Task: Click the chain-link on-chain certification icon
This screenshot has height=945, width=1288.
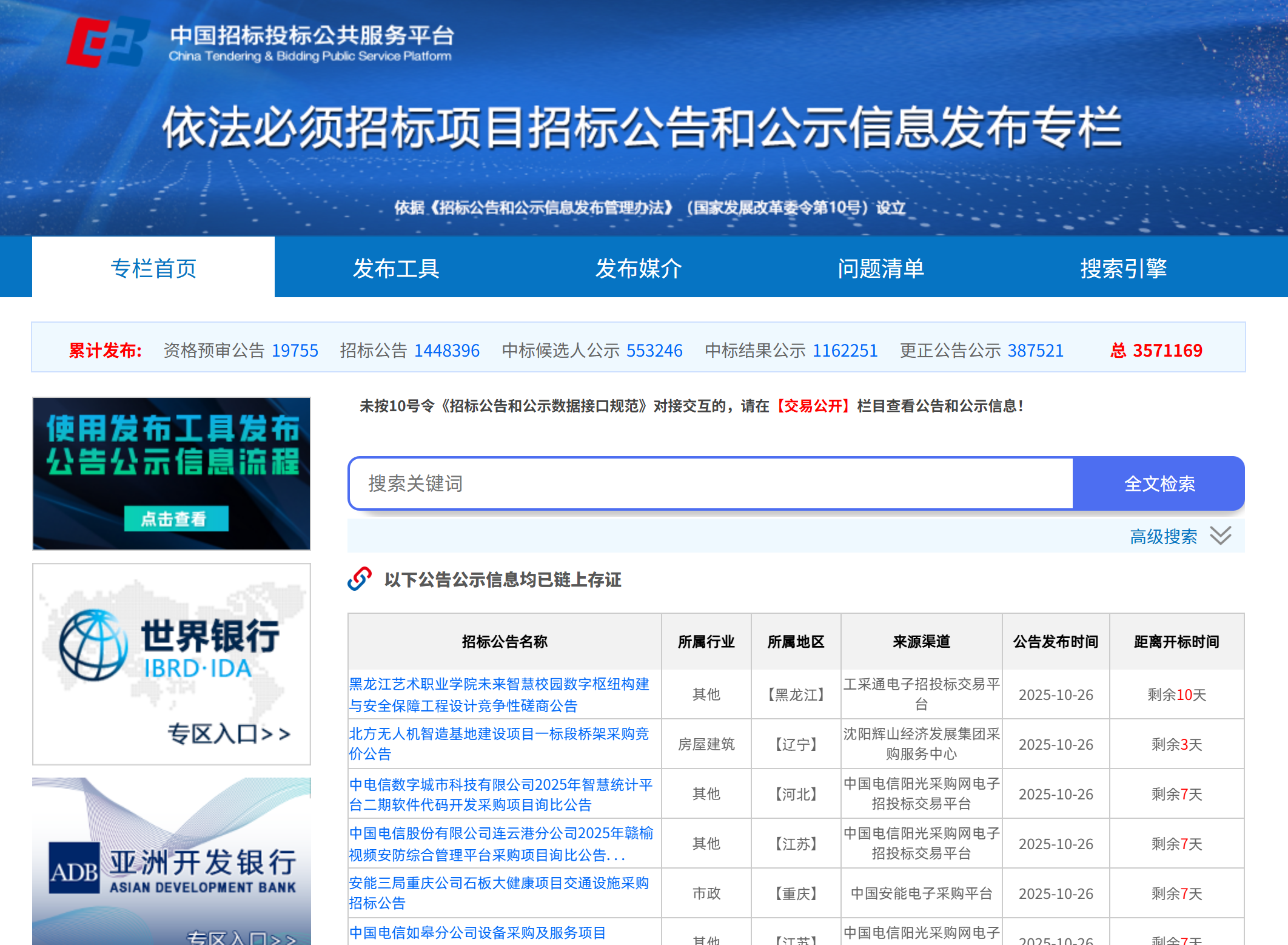Action: 360,579
